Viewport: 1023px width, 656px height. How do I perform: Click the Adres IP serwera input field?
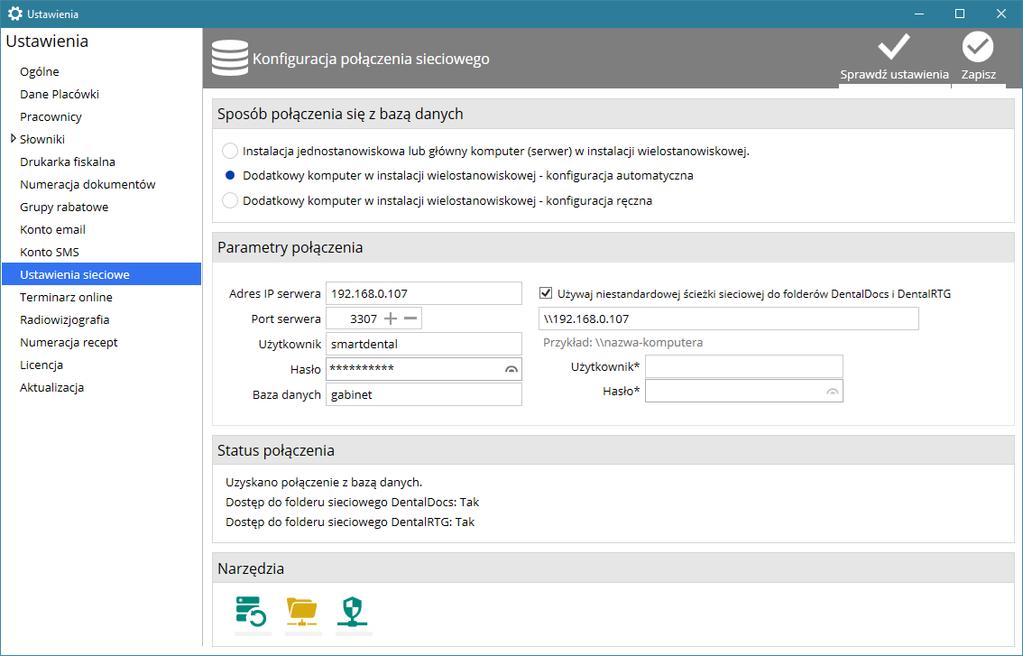click(424, 294)
